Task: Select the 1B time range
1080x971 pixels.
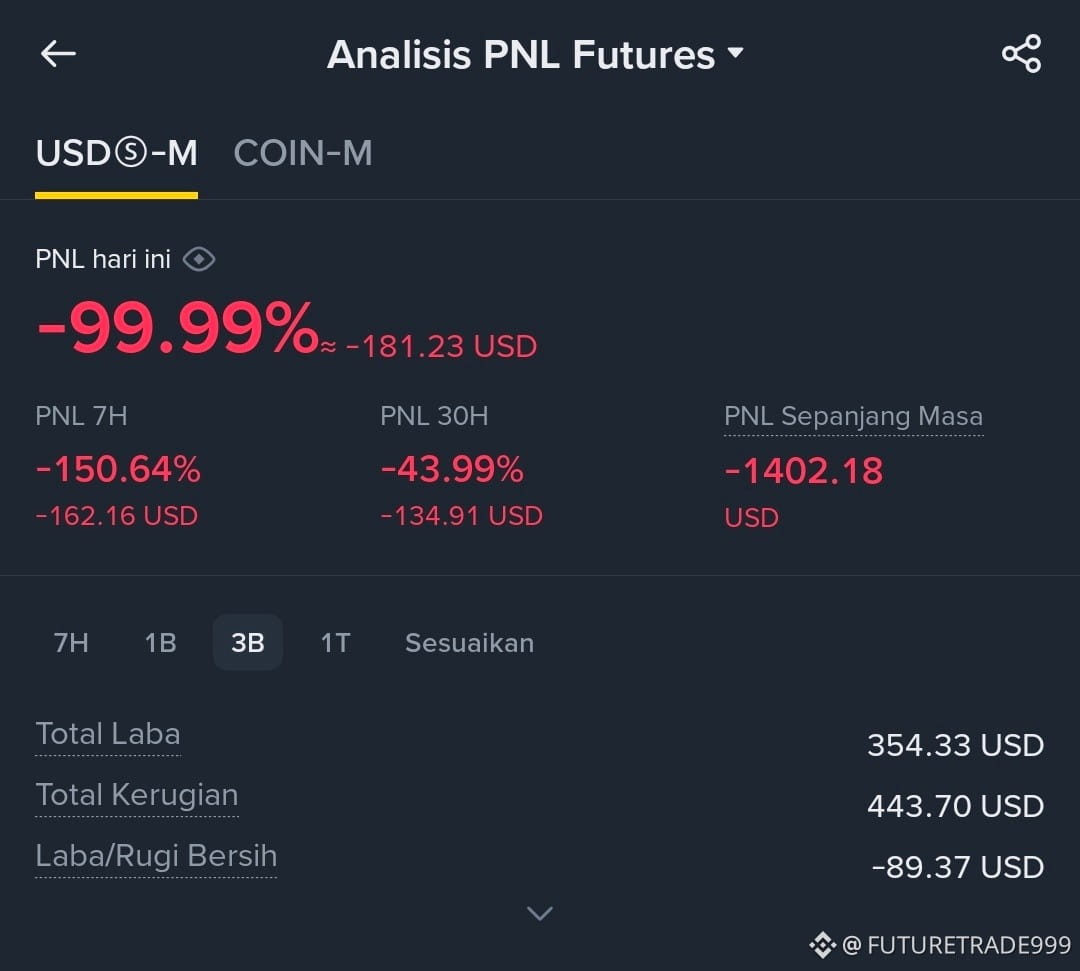Action: pyautogui.click(x=160, y=643)
